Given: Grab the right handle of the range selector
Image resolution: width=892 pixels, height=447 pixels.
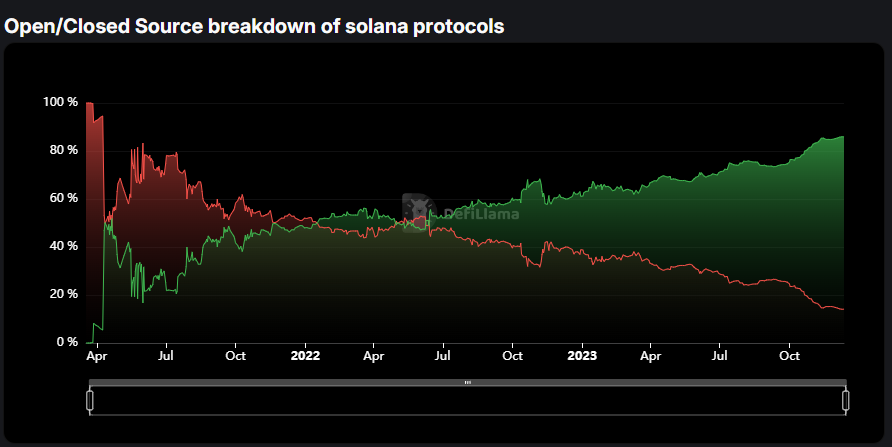Looking at the screenshot, I should click(846, 401).
